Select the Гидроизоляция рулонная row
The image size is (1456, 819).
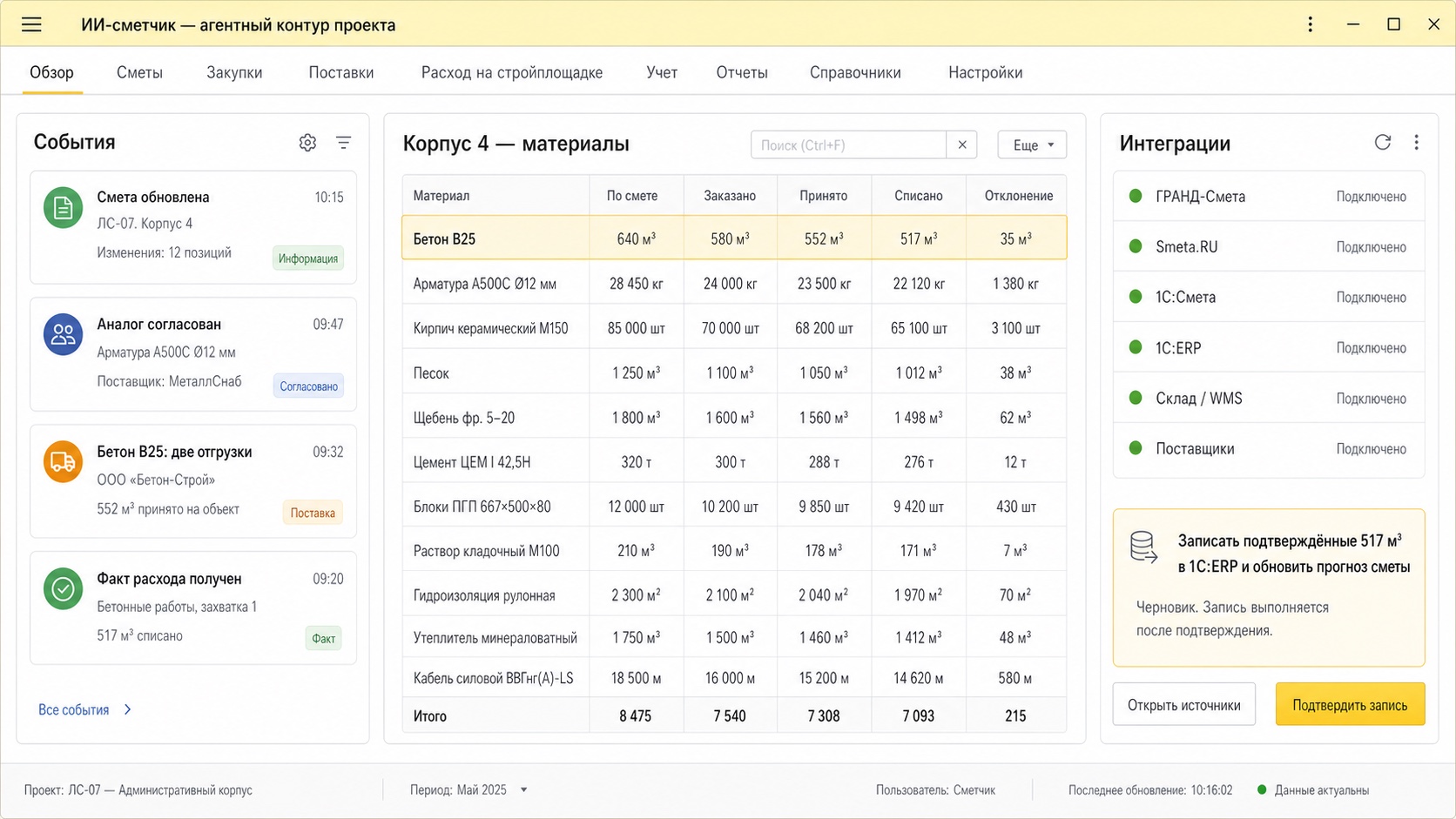coord(734,595)
